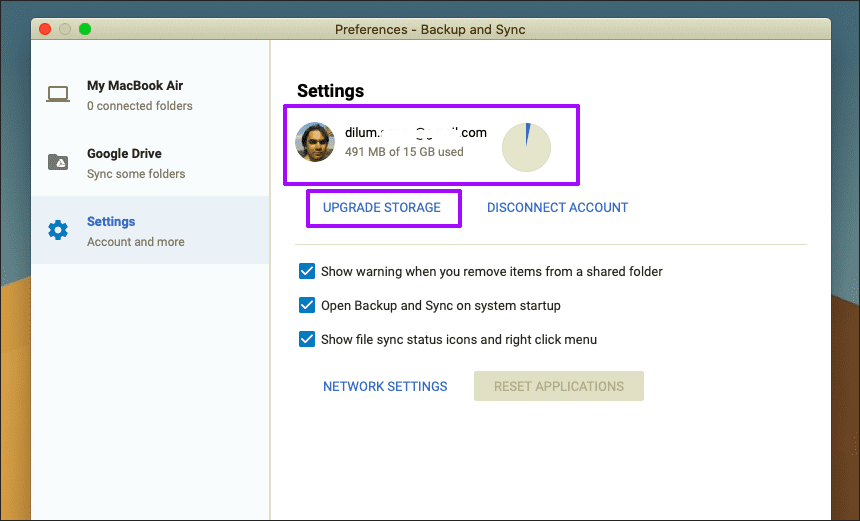
Task: Click the RESET APPLICATIONS button
Action: point(559,386)
